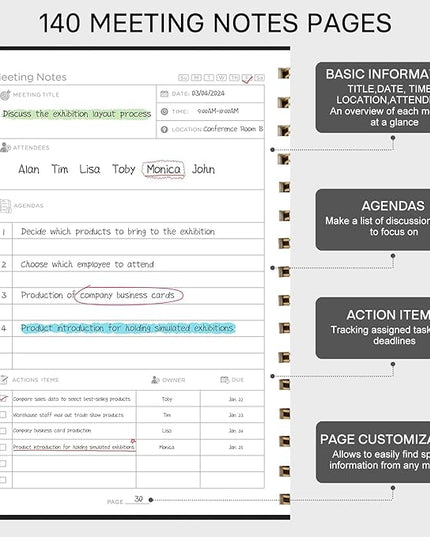
Task: Click attendee name Lisa
Action: tap(90, 169)
